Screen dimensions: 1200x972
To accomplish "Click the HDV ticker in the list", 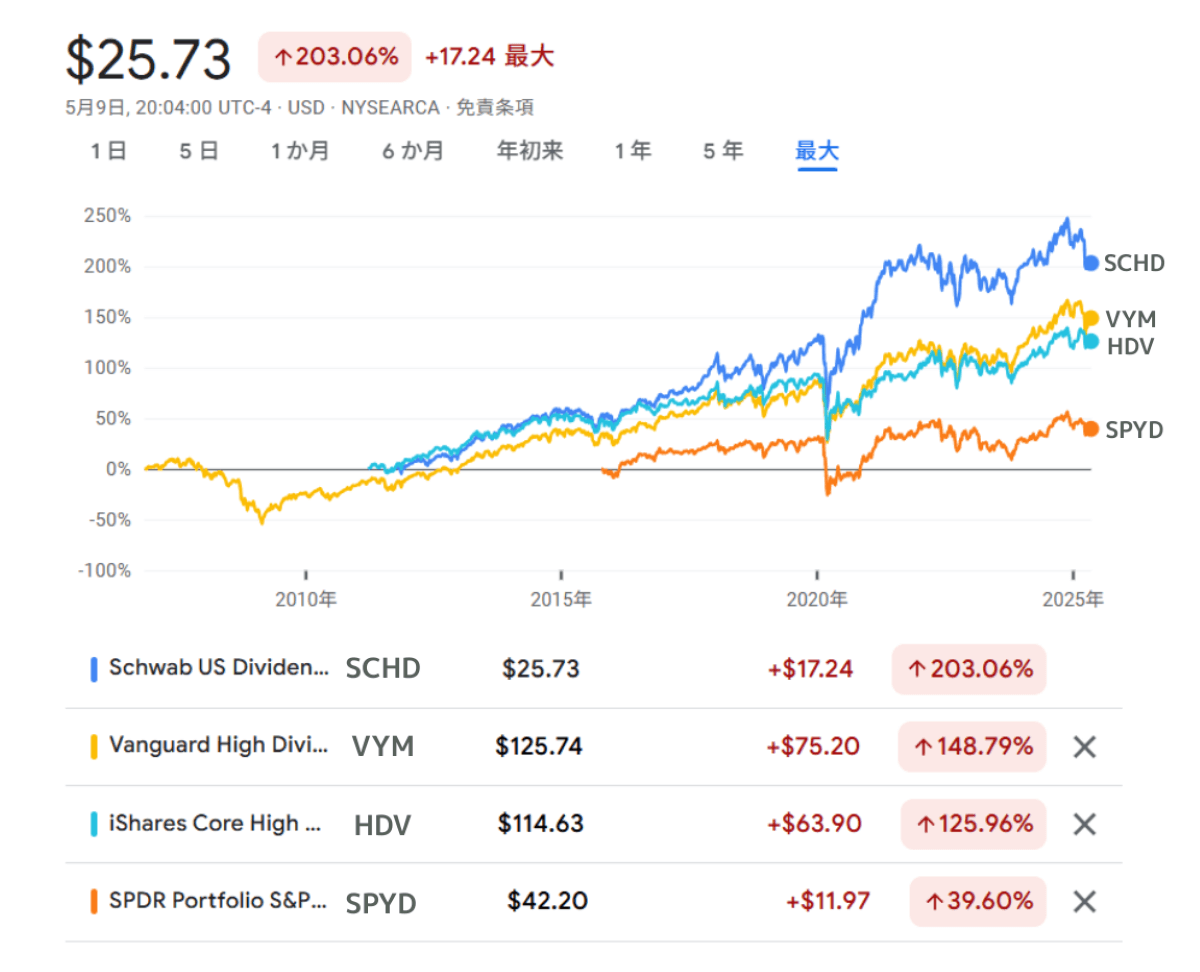I will coord(383,825).
